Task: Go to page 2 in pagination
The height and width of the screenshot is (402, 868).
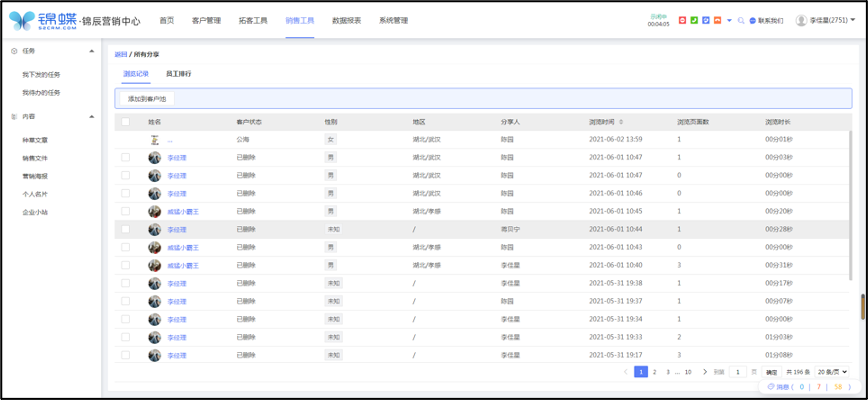Action: [x=654, y=372]
